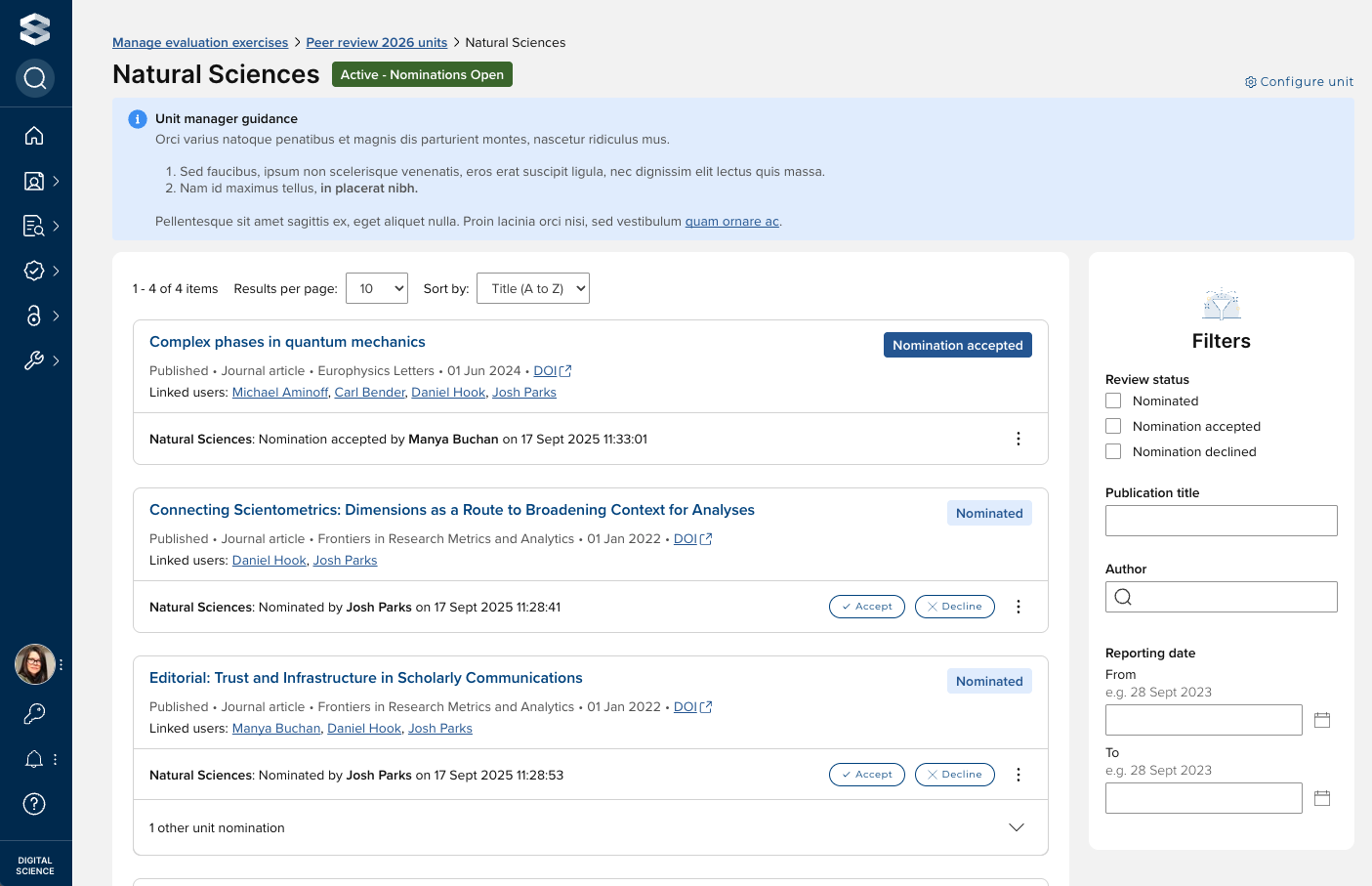
Task: Check the Nominated review status filter
Action: tap(1113, 401)
